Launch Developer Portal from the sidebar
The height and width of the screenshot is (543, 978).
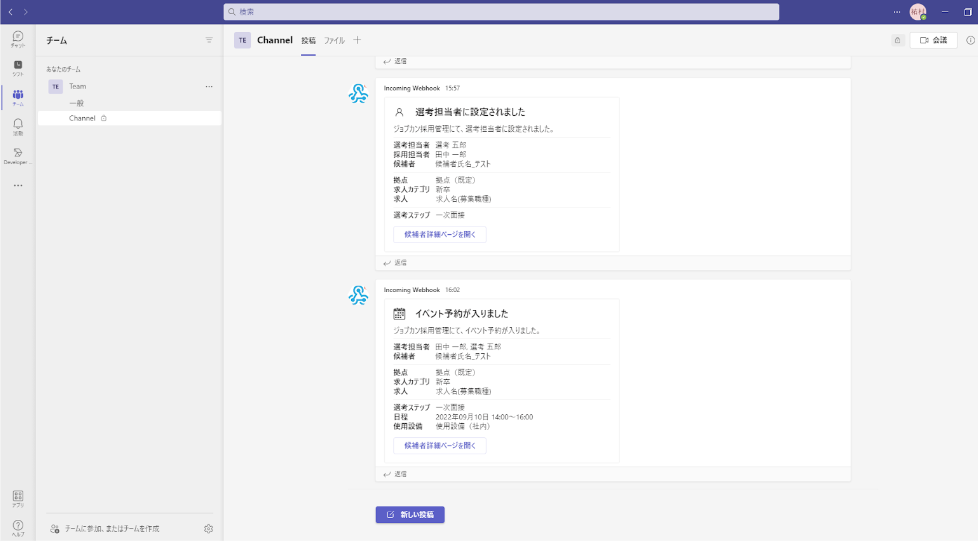click(17, 155)
